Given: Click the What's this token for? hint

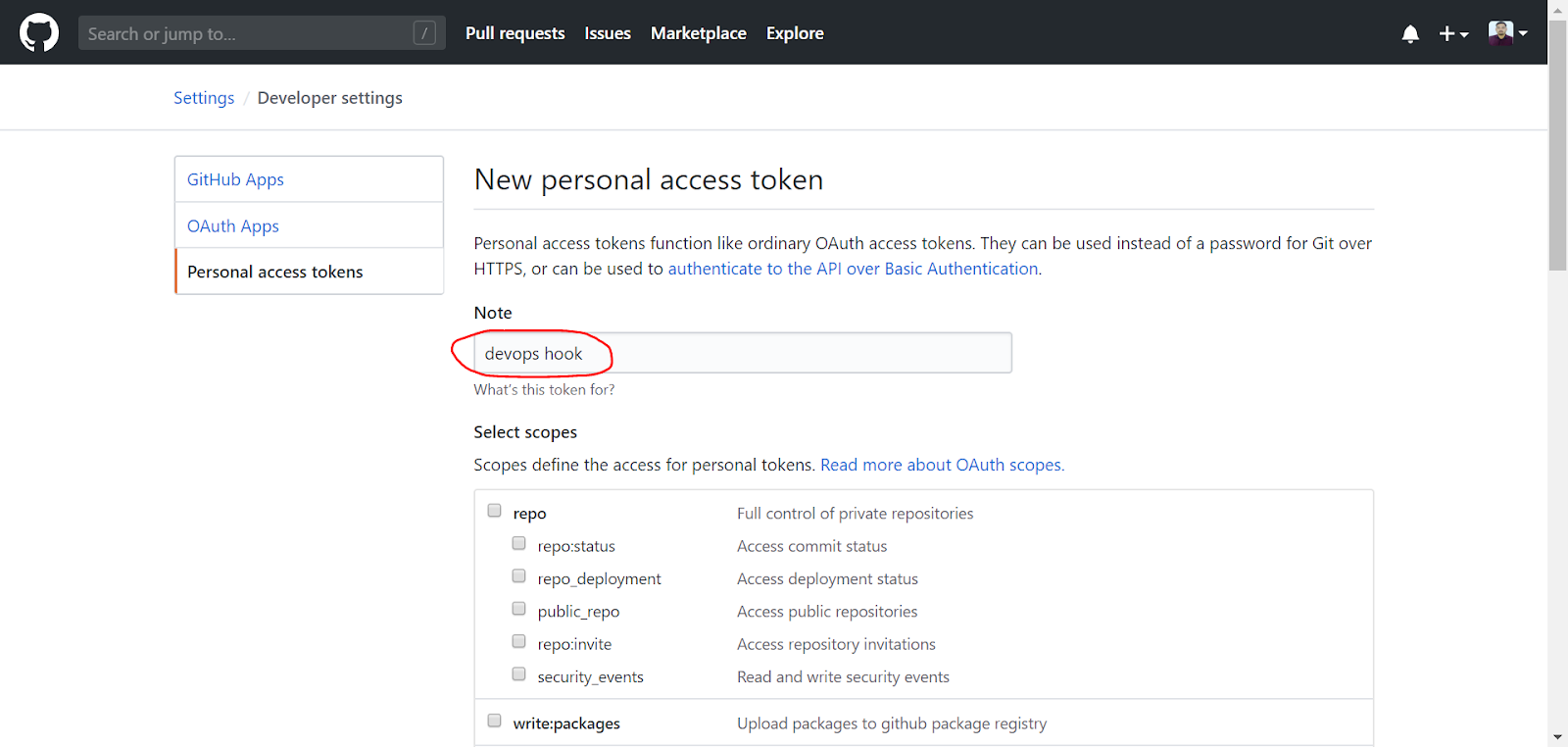Looking at the screenshot, I should tap(544, 389).
